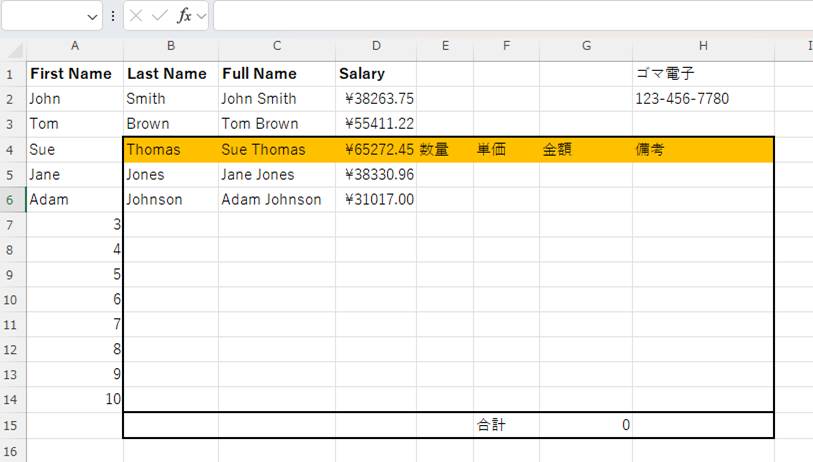Click the cell containing ゴマ電子
This screenshot has width=813, height=462.
coord(703,74)
